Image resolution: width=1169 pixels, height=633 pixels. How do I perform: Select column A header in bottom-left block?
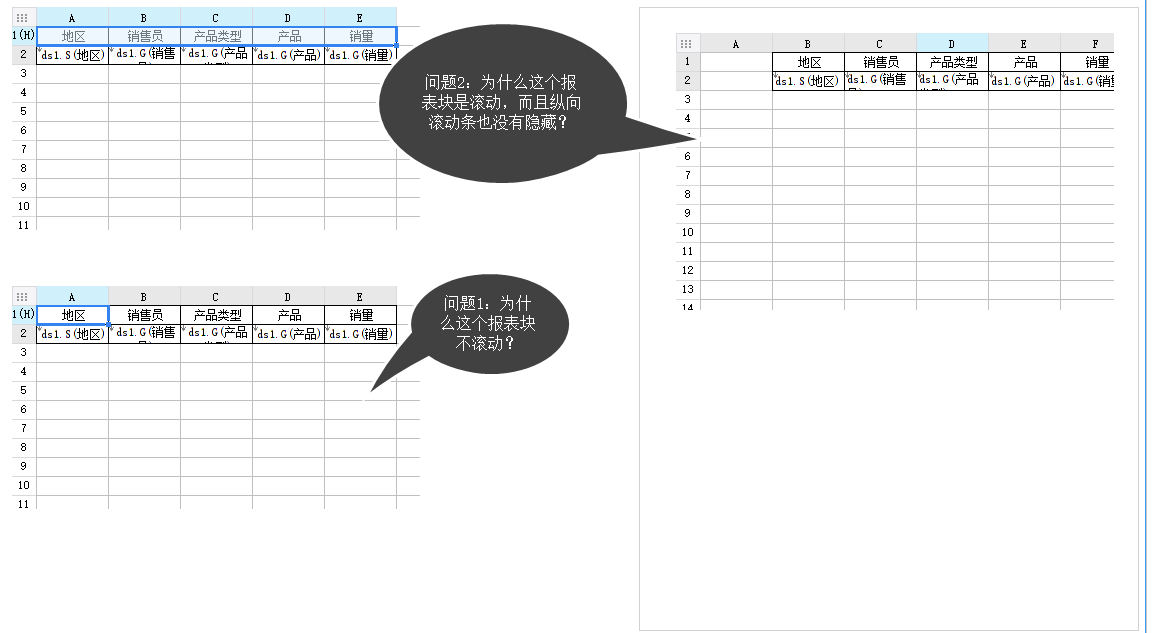[72, 297]
